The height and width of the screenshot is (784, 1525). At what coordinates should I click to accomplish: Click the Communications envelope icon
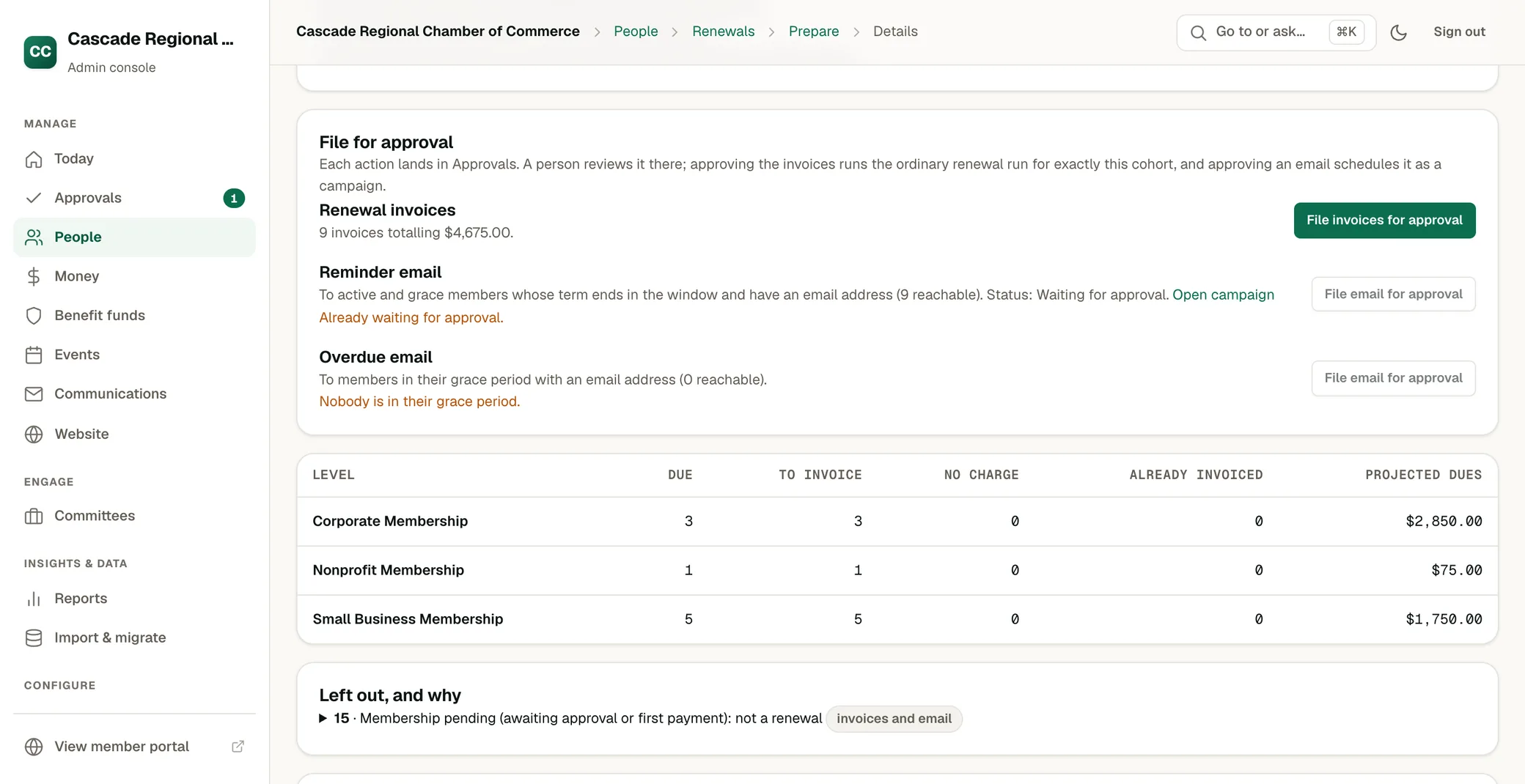(34, 394)
